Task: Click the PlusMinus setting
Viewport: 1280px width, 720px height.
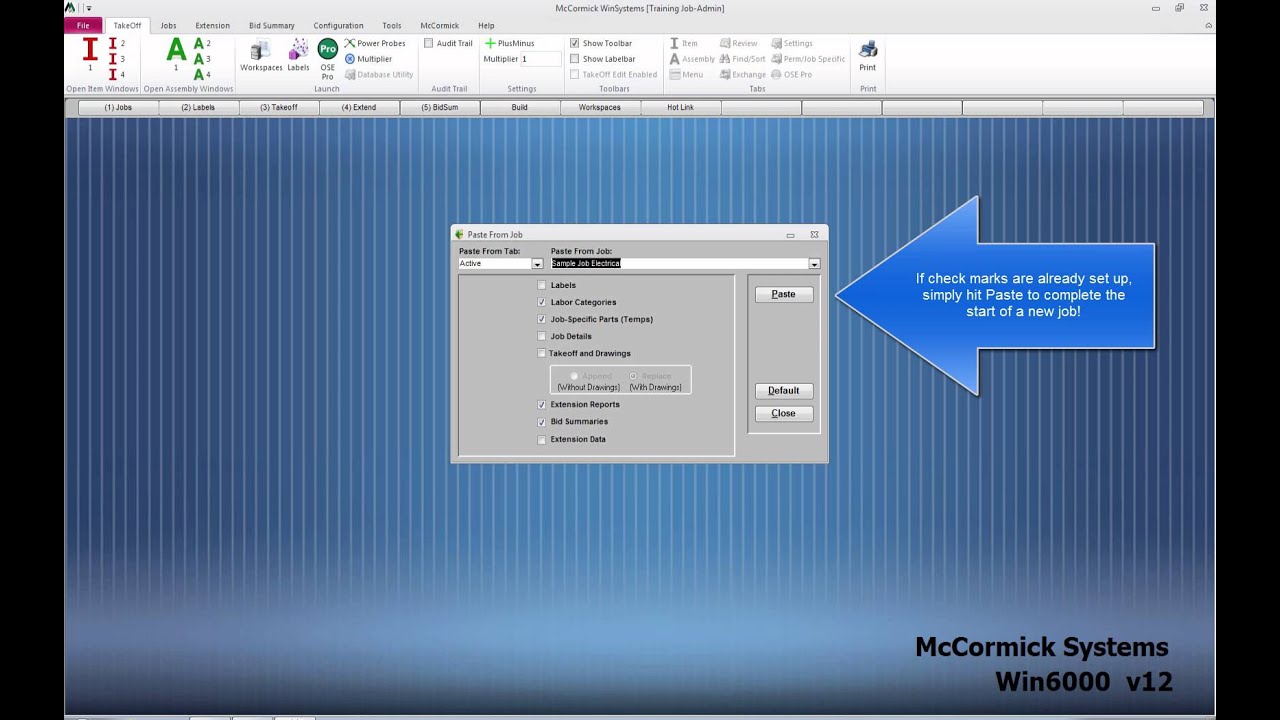Action: click(x=510, y=44)
